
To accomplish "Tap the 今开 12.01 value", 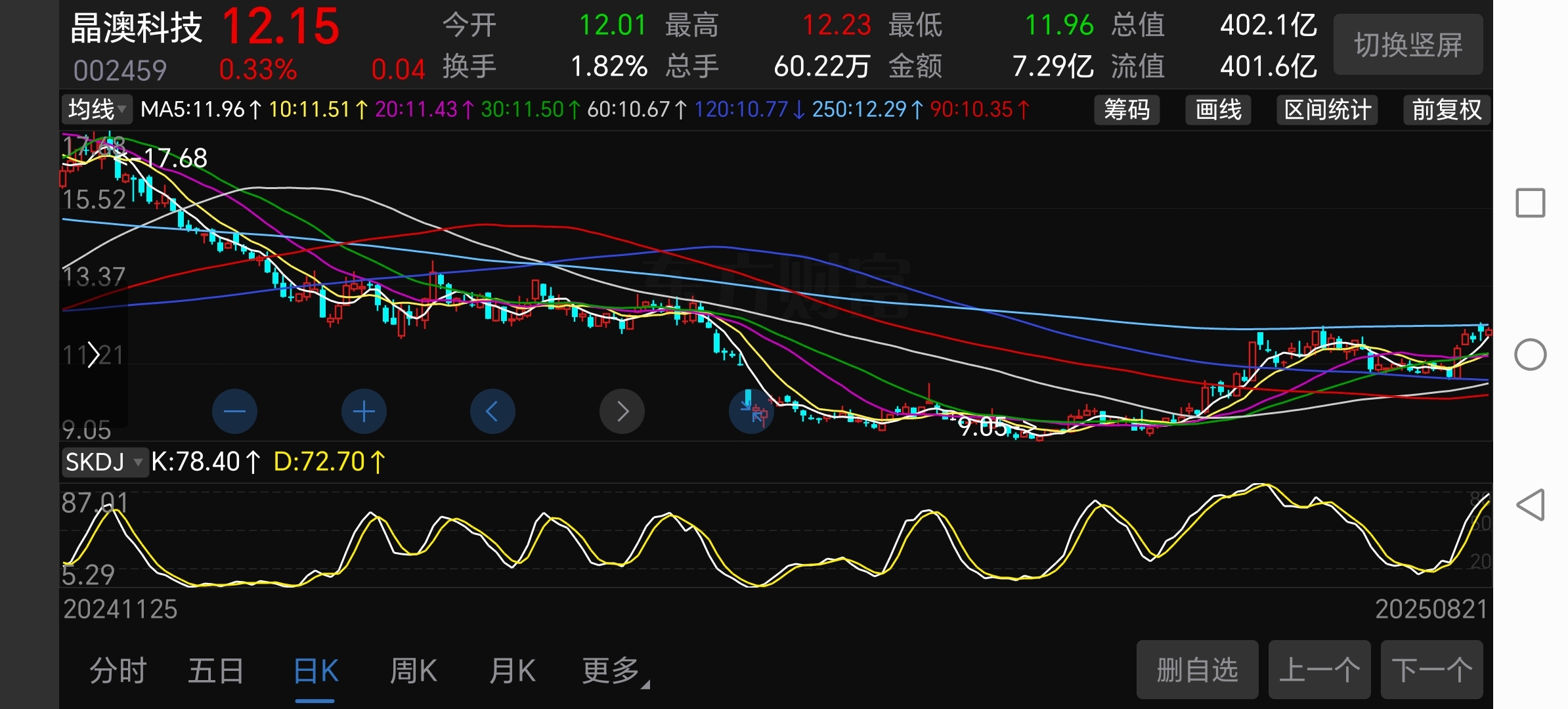I will point(613,25).
